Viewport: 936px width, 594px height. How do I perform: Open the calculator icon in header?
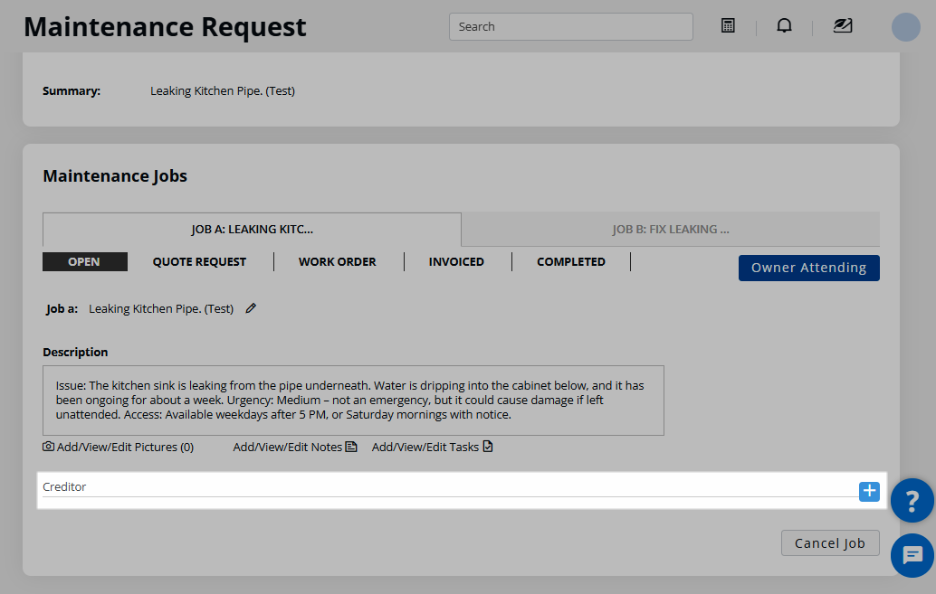[728, 26]
